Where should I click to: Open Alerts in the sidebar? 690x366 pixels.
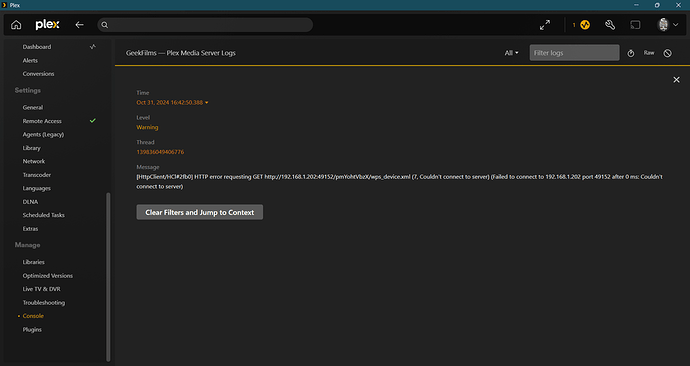(30, 60)
